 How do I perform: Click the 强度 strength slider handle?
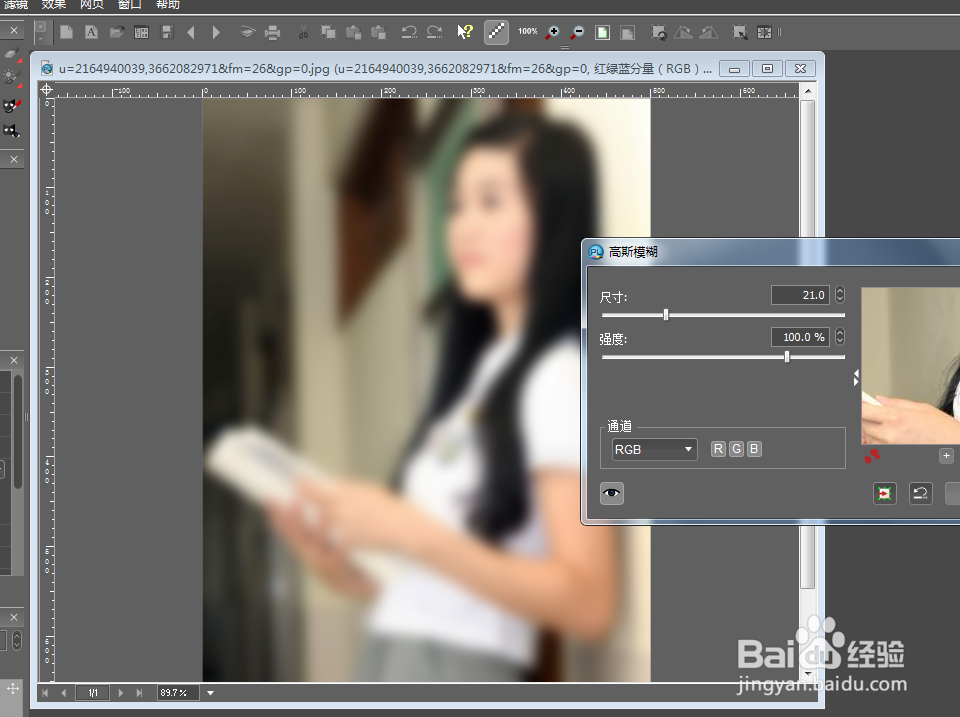(x=787, y=356)
